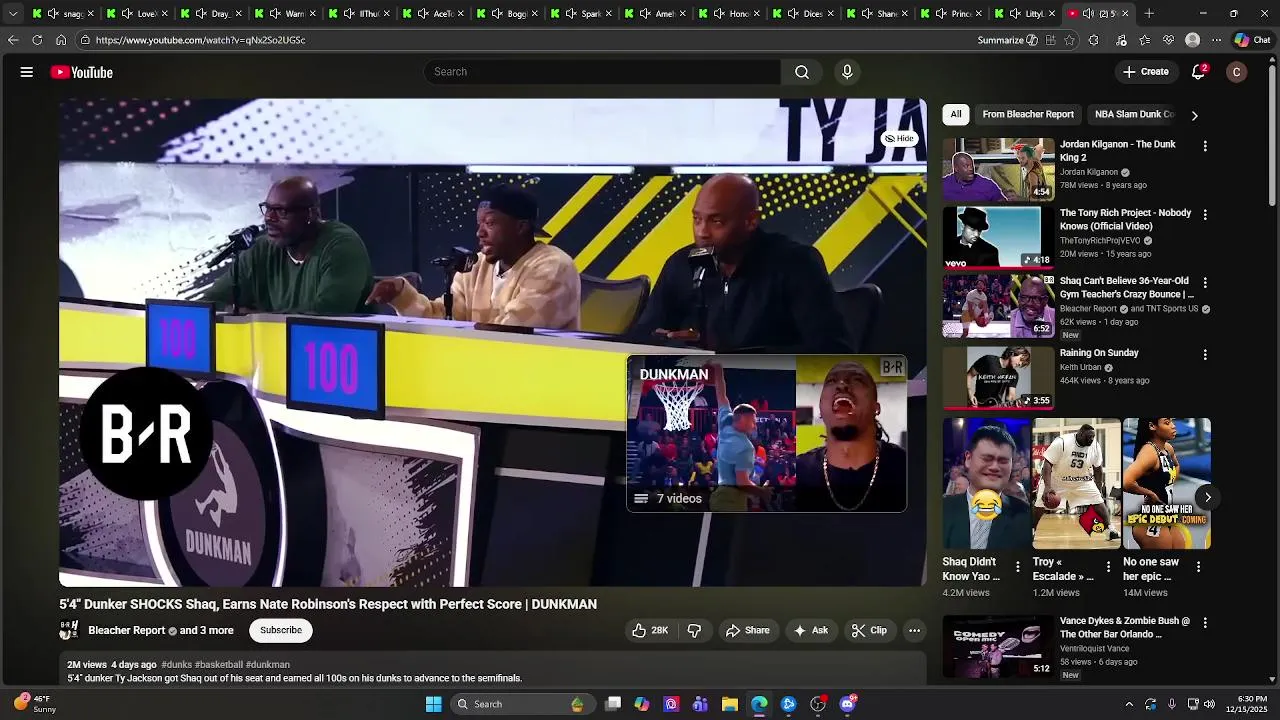Open the YouTube hamburger guide menu
Image resolution: width=1280 pixels, height=720 pixels.
27,72
